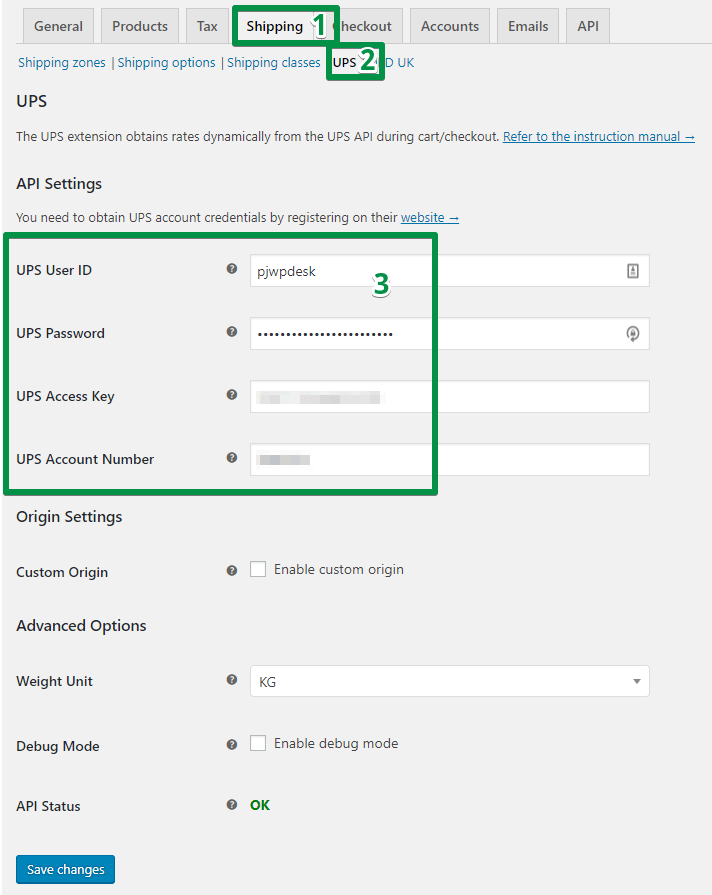Show help tooltip for API Status

click(232, 804)
